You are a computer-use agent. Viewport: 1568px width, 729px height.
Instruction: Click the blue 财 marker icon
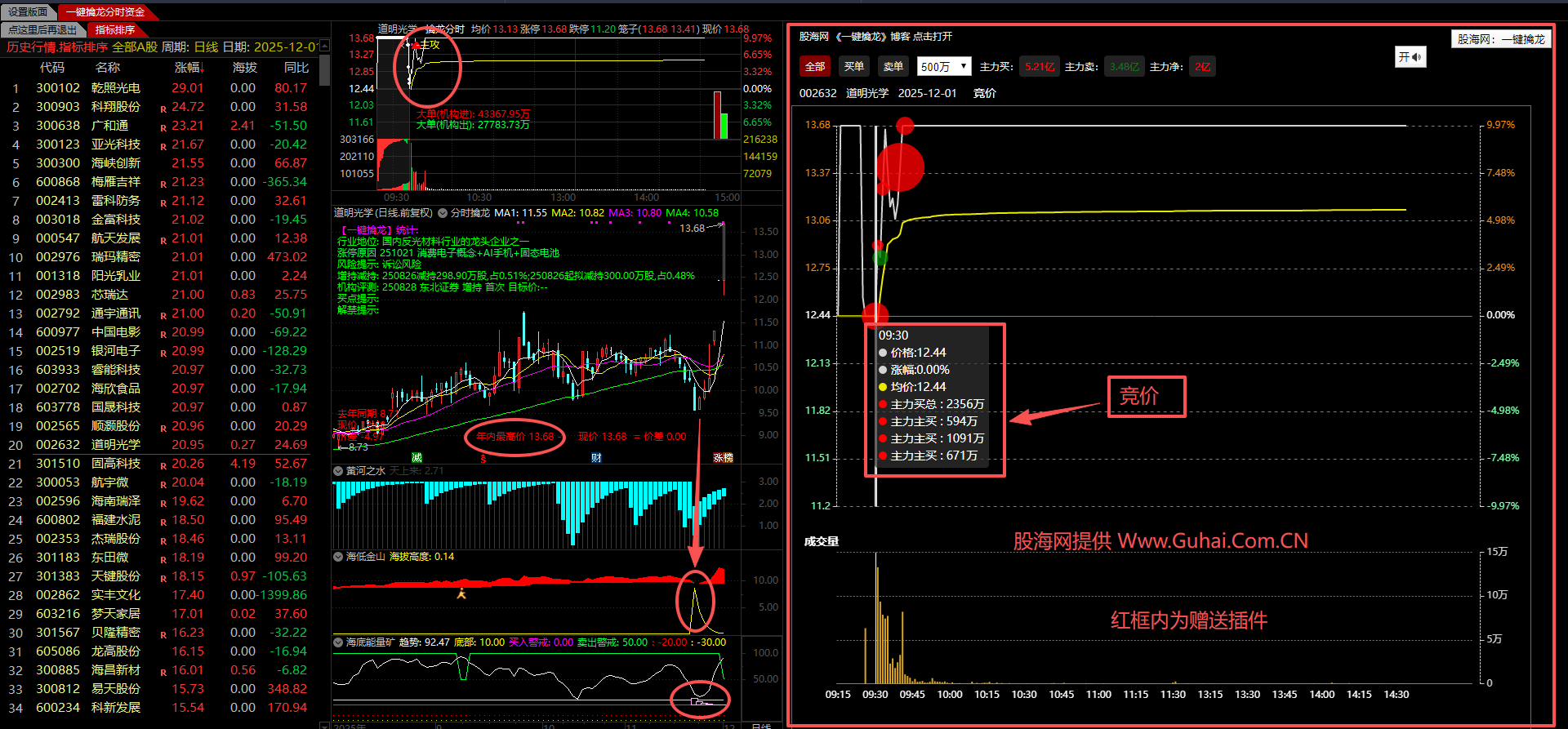[596, 458]
